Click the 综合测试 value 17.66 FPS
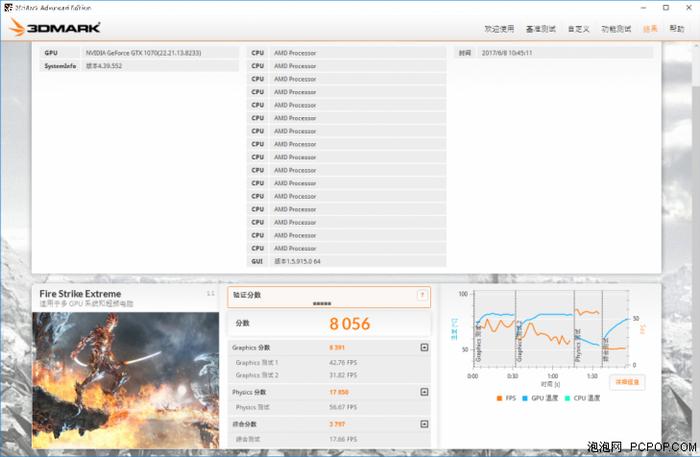Image resolution: width=700 pixels, height=457 pixels. click(343, 439)
